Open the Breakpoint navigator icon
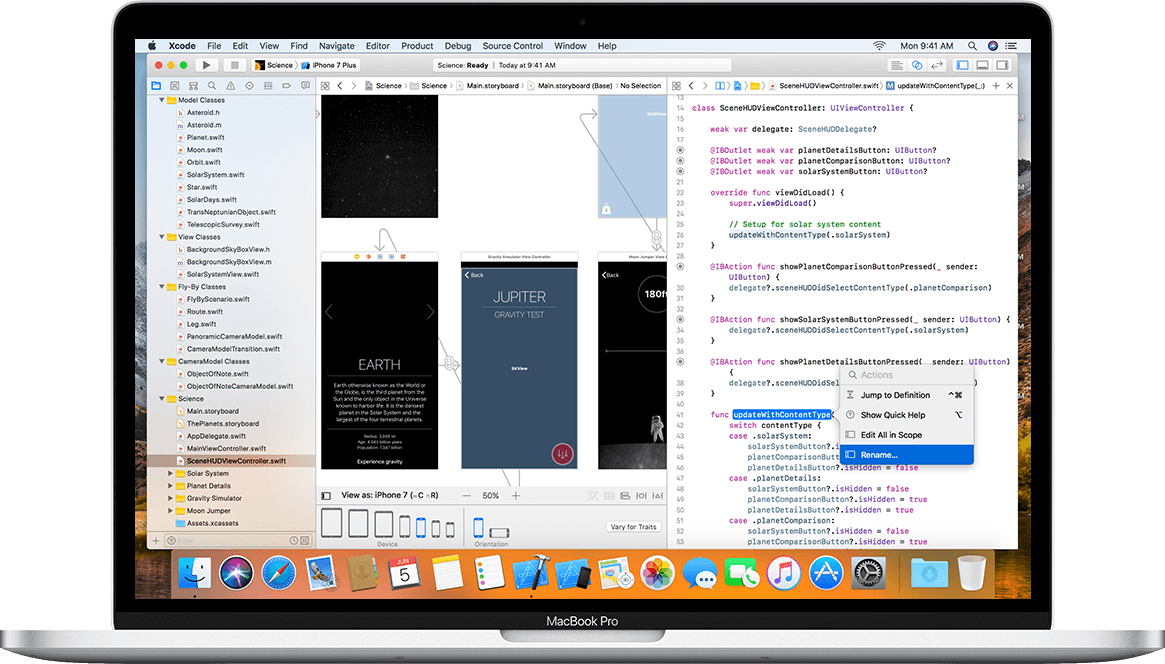The image size is (1165, 664). pyautogui.click(x=286, y=86)
